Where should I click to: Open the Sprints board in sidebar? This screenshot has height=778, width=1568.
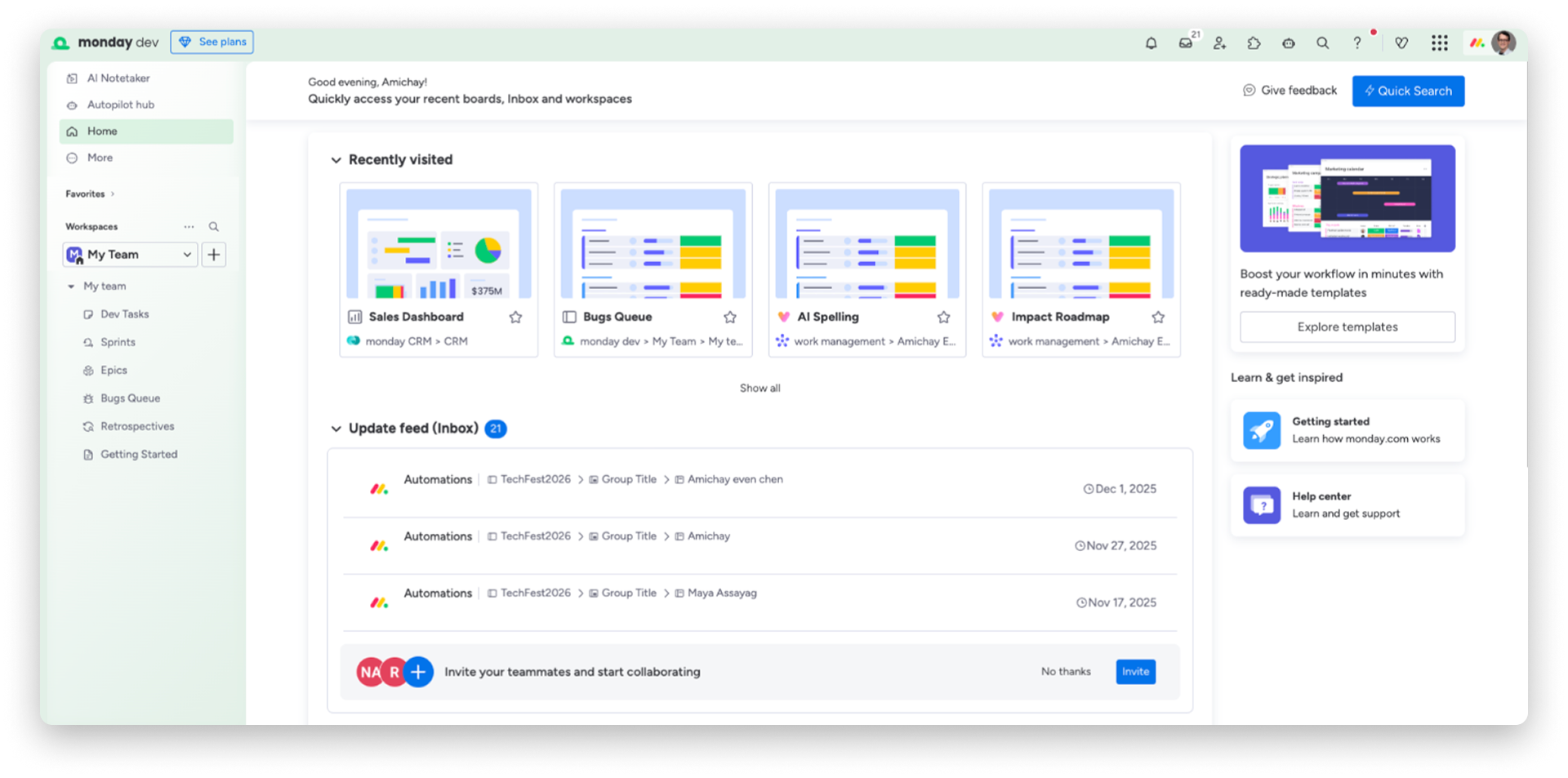click(x=118, y=342)
